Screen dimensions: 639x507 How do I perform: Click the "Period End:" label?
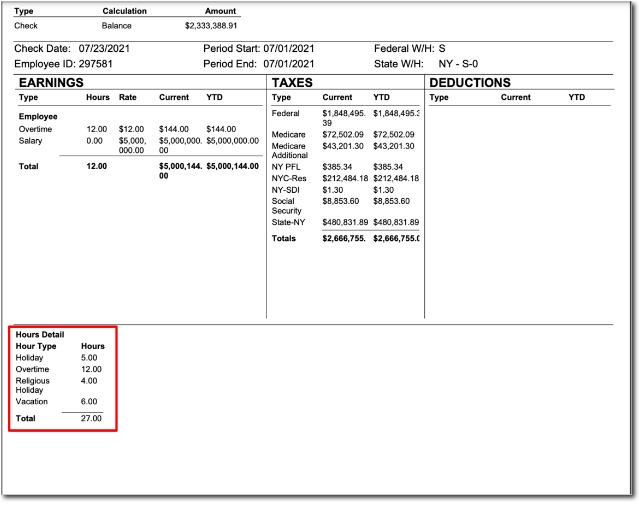[x=230, y=64]
